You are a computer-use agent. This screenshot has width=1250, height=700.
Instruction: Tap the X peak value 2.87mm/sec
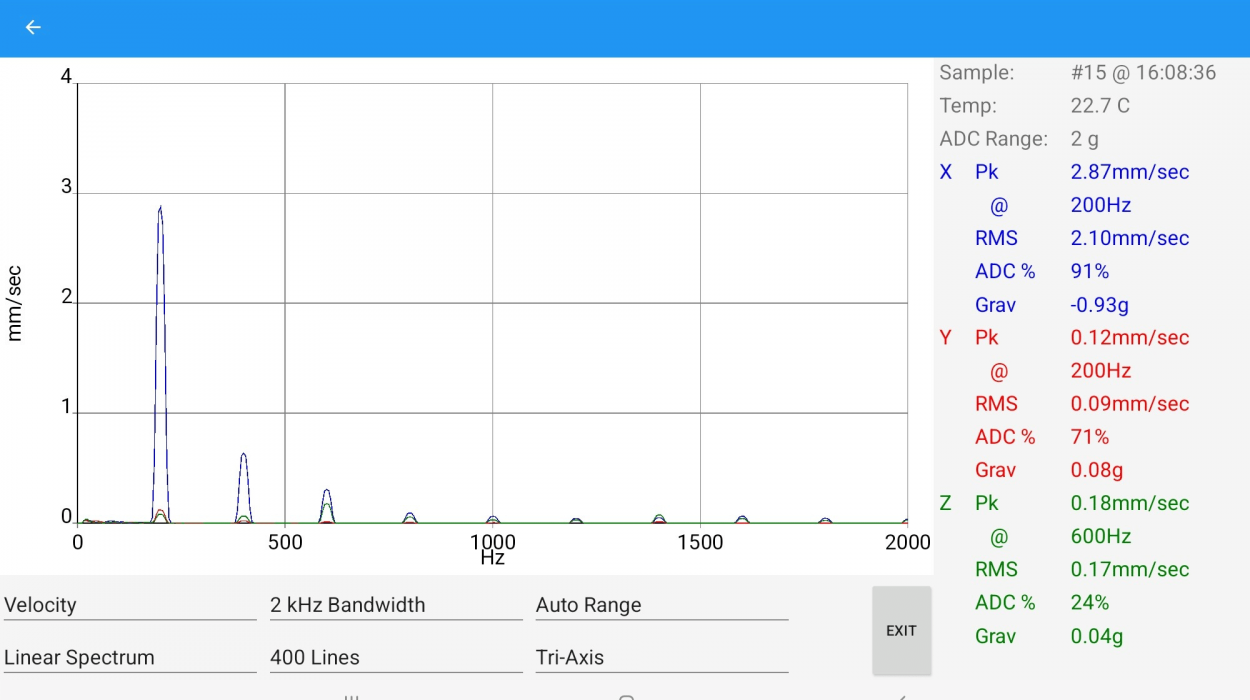pyautogui.click(x=1130, y=172)
